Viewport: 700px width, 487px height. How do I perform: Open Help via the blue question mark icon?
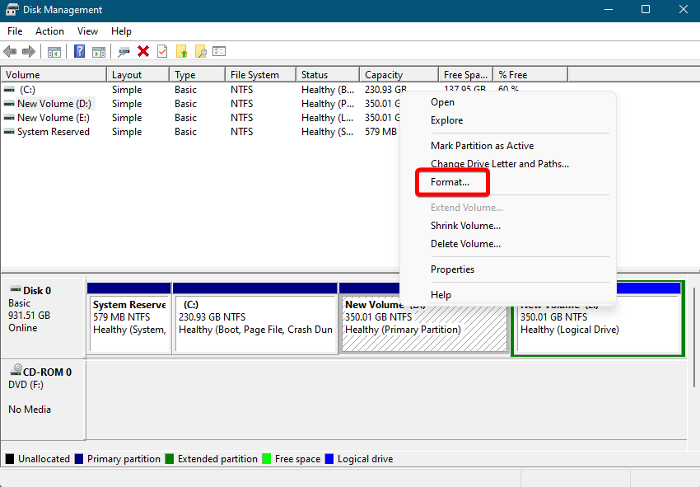tap(79, 51)
